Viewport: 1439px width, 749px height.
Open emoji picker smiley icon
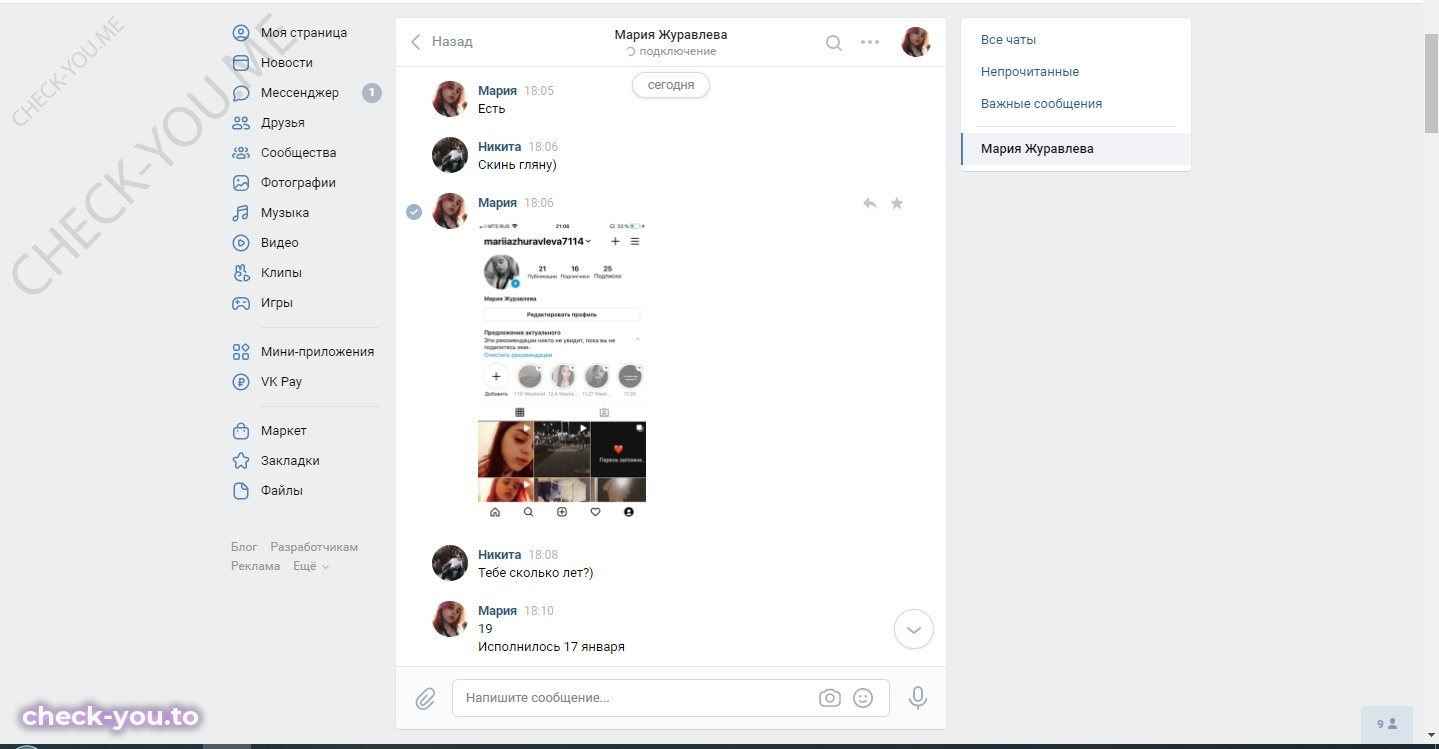coord(863,698)
